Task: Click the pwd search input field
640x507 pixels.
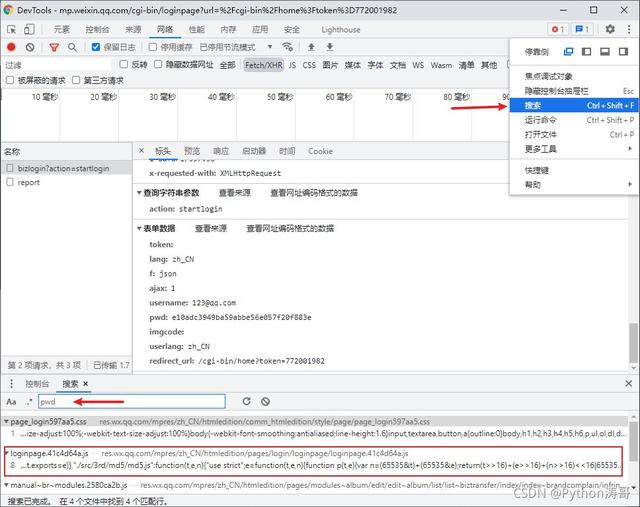Action: tap(132, 402)
